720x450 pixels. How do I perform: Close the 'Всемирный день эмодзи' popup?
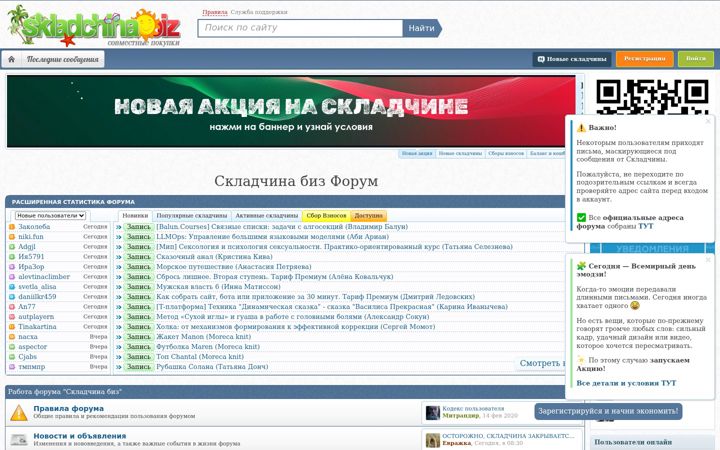(x=708, y=260)
